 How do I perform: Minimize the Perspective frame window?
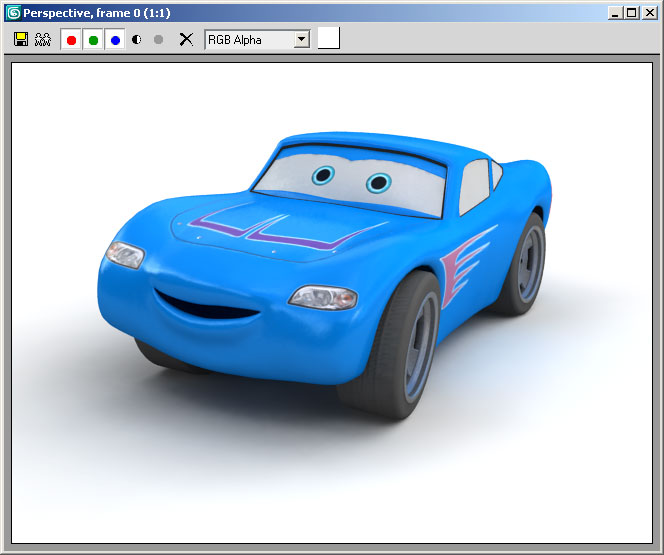coord(615,13)
